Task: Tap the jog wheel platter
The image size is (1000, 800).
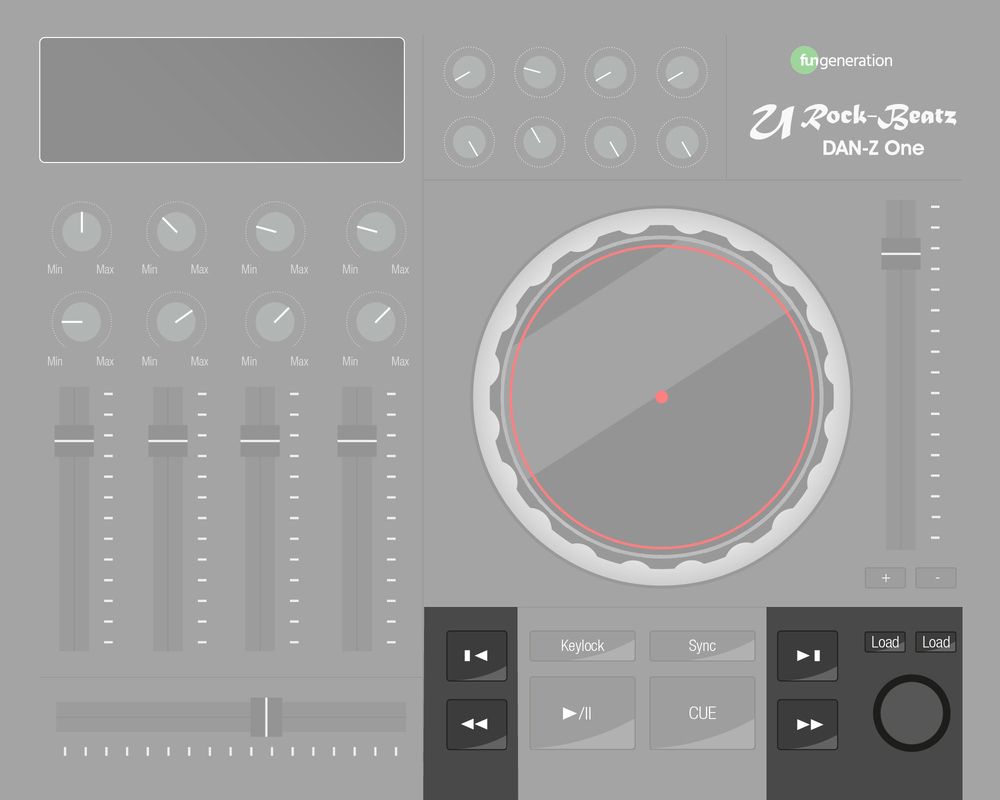Action: (662, 396)
